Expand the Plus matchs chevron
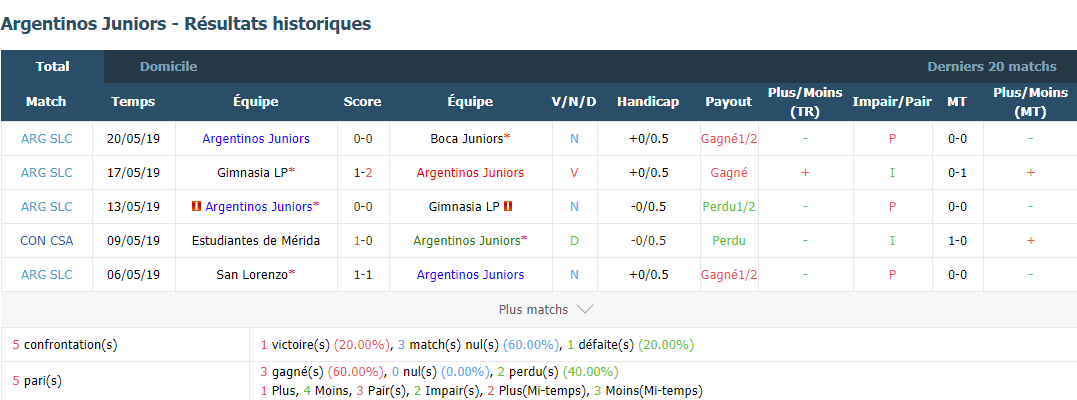The height and width of the screenshot is (400, 1077). click(x=585, y=309)
